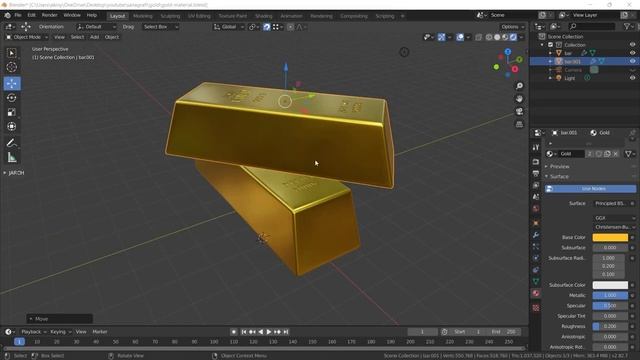Click the Subsurface Color swatch
Image resolution: width=640 pixels, height=360 pixels.
pos(610,285)
